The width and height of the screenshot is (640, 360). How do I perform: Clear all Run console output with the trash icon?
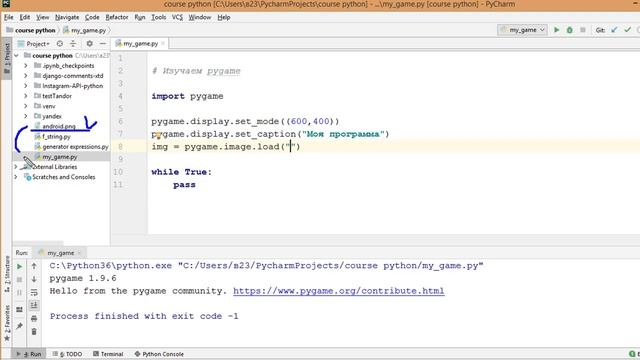(34, 331)
